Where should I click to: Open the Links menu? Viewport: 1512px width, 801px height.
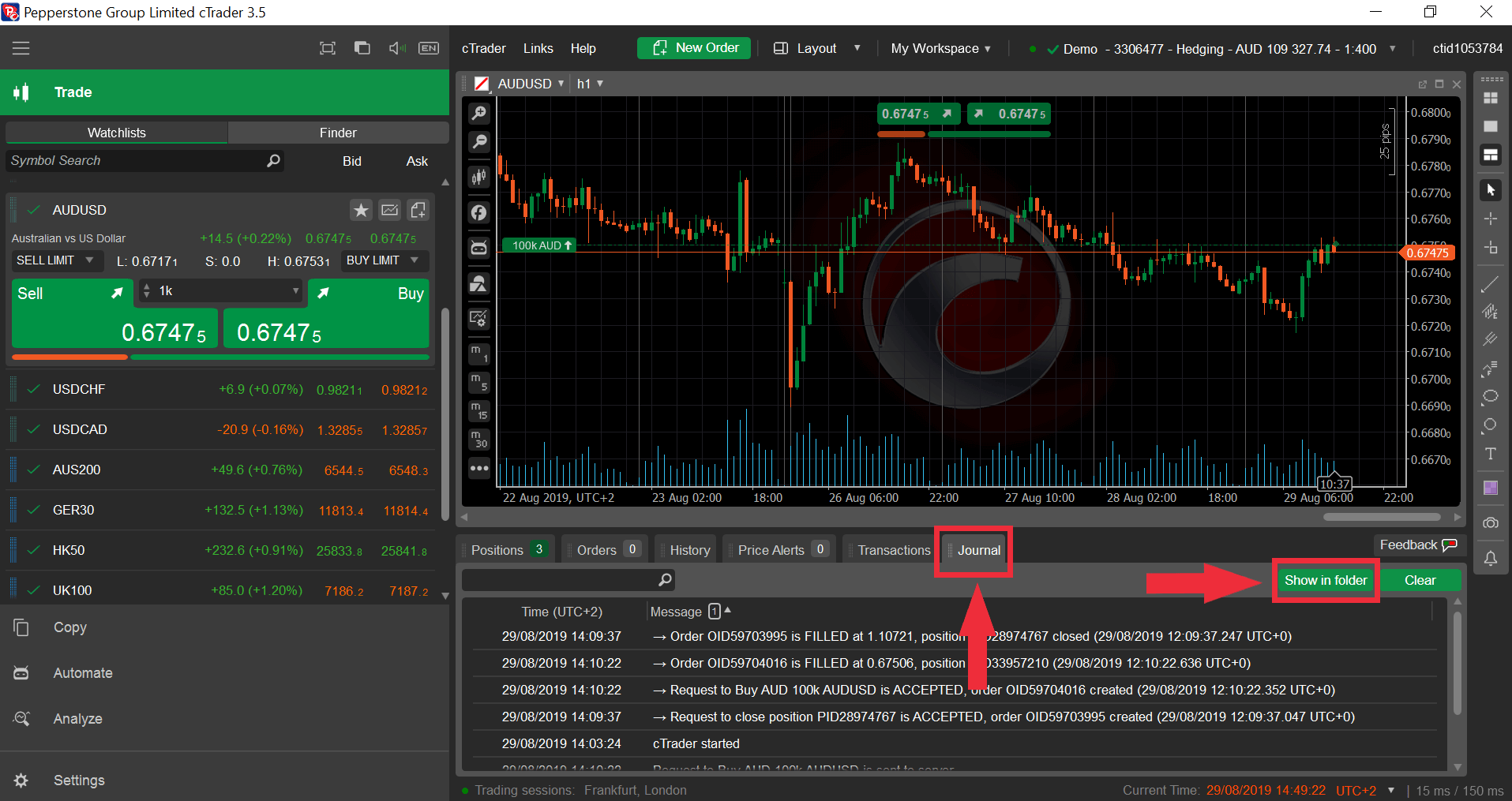tap(538, 48)
